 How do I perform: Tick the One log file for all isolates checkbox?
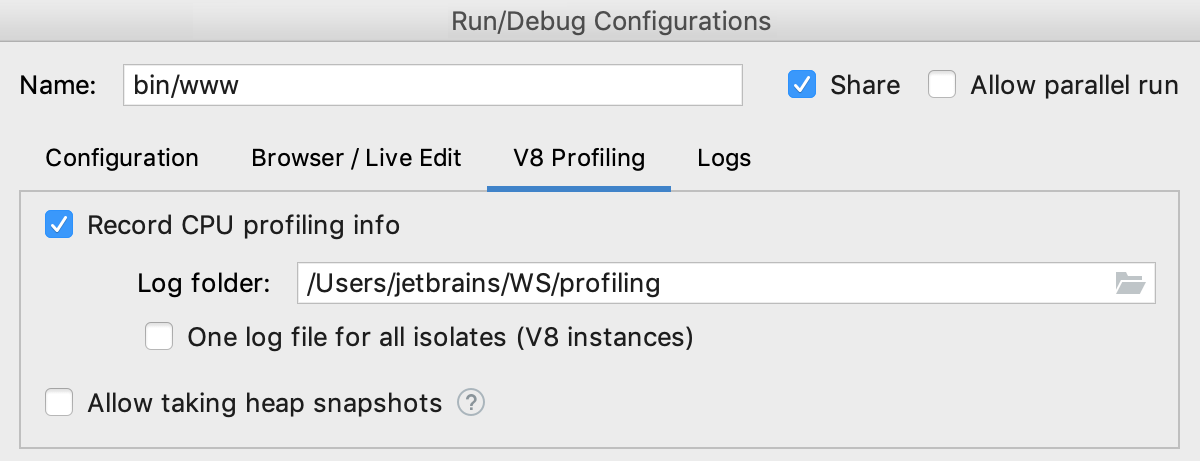coord(159,337)
